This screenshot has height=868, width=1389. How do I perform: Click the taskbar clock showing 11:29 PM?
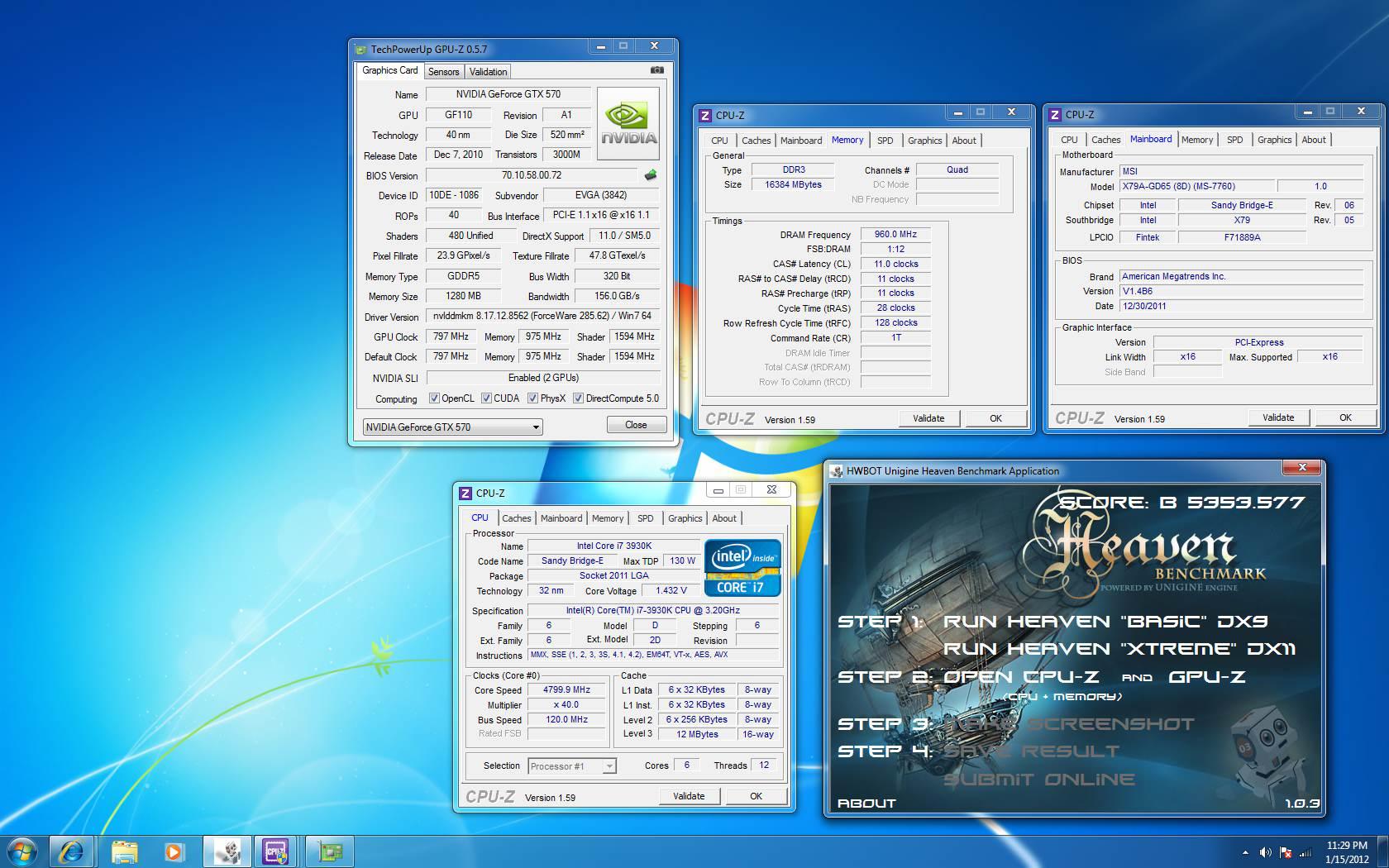[x=1347, y=852]
